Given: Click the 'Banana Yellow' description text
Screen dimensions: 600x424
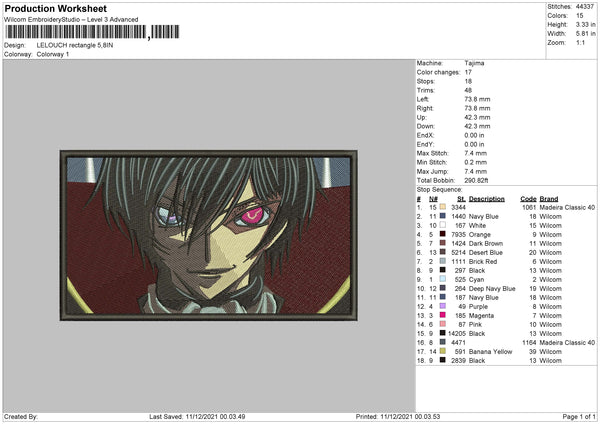Looking at the screenshot, I should tap(490, 351).
